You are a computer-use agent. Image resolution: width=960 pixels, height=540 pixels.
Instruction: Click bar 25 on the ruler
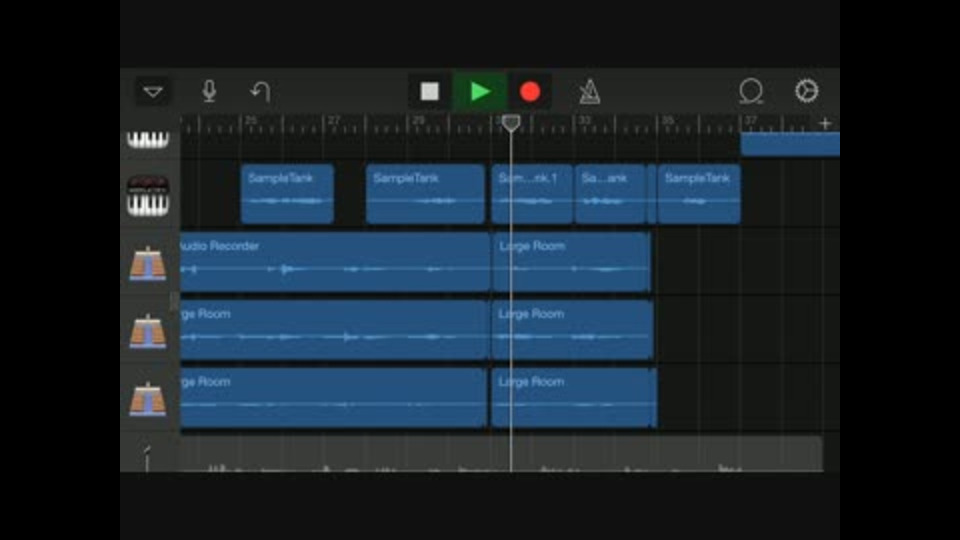(251, 121)
